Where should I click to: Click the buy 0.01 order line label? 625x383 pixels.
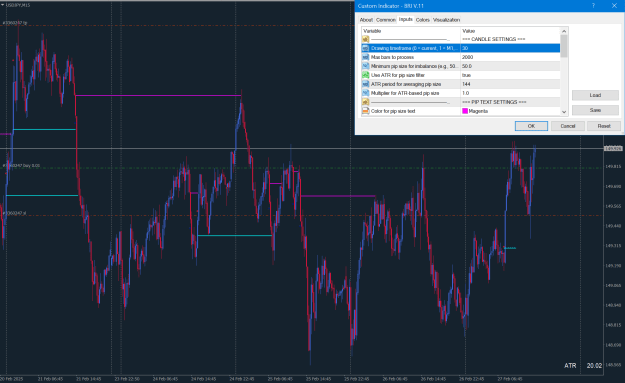(22, 165)
